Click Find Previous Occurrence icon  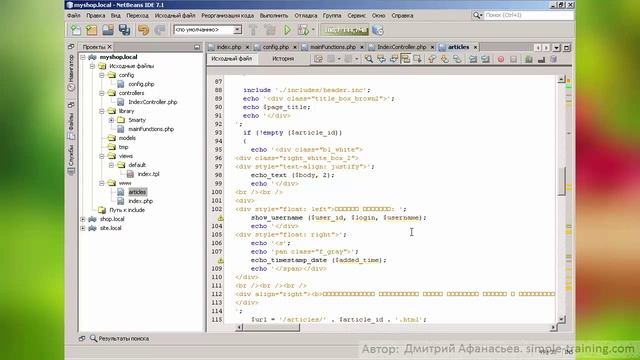381,59
